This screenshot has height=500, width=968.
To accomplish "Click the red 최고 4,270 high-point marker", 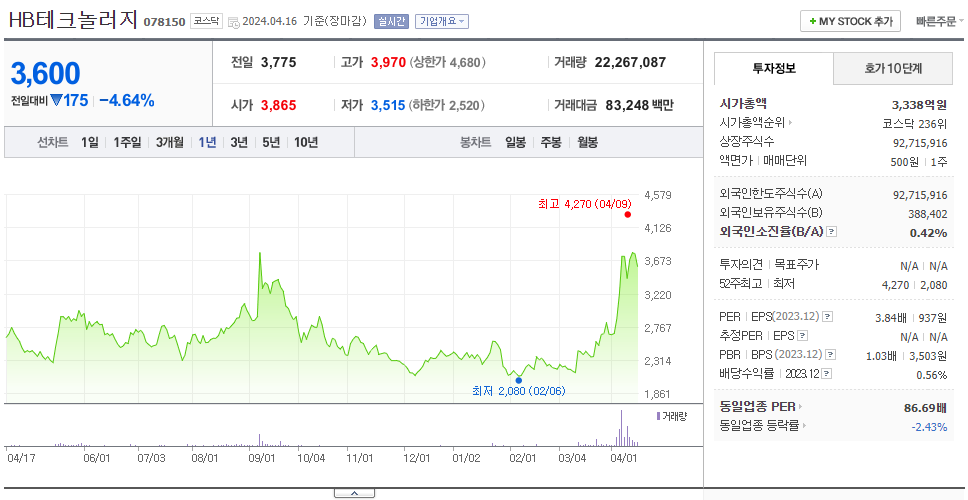I will (x=628, y=214).
